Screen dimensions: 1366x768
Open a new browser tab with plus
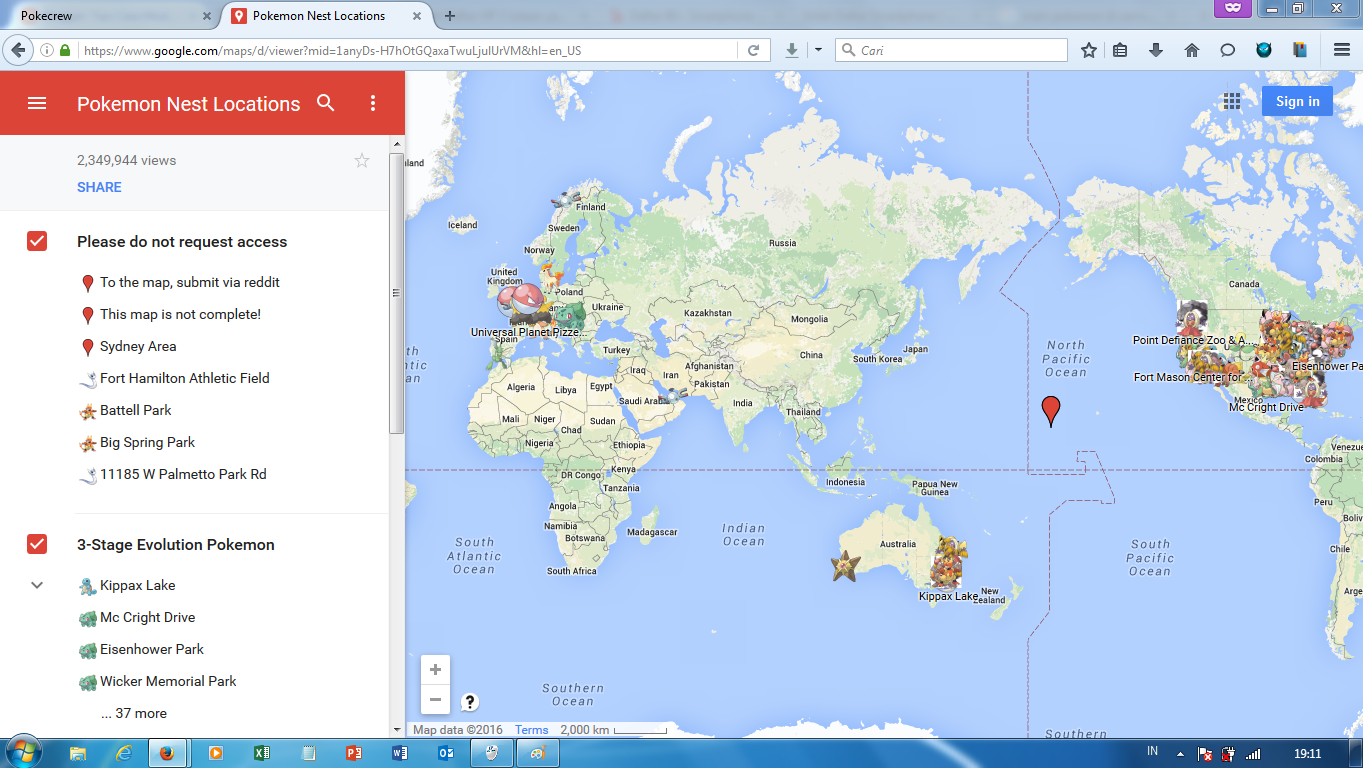tap(450, 16)
